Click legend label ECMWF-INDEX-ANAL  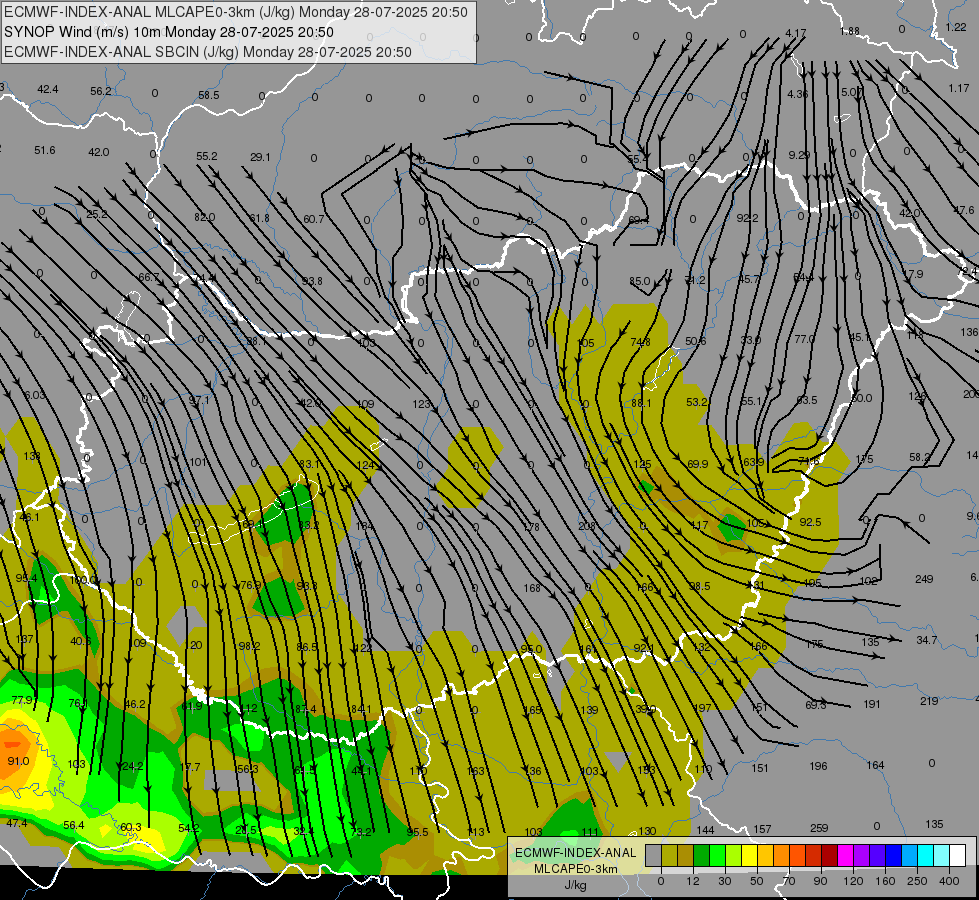pos(575,853)
